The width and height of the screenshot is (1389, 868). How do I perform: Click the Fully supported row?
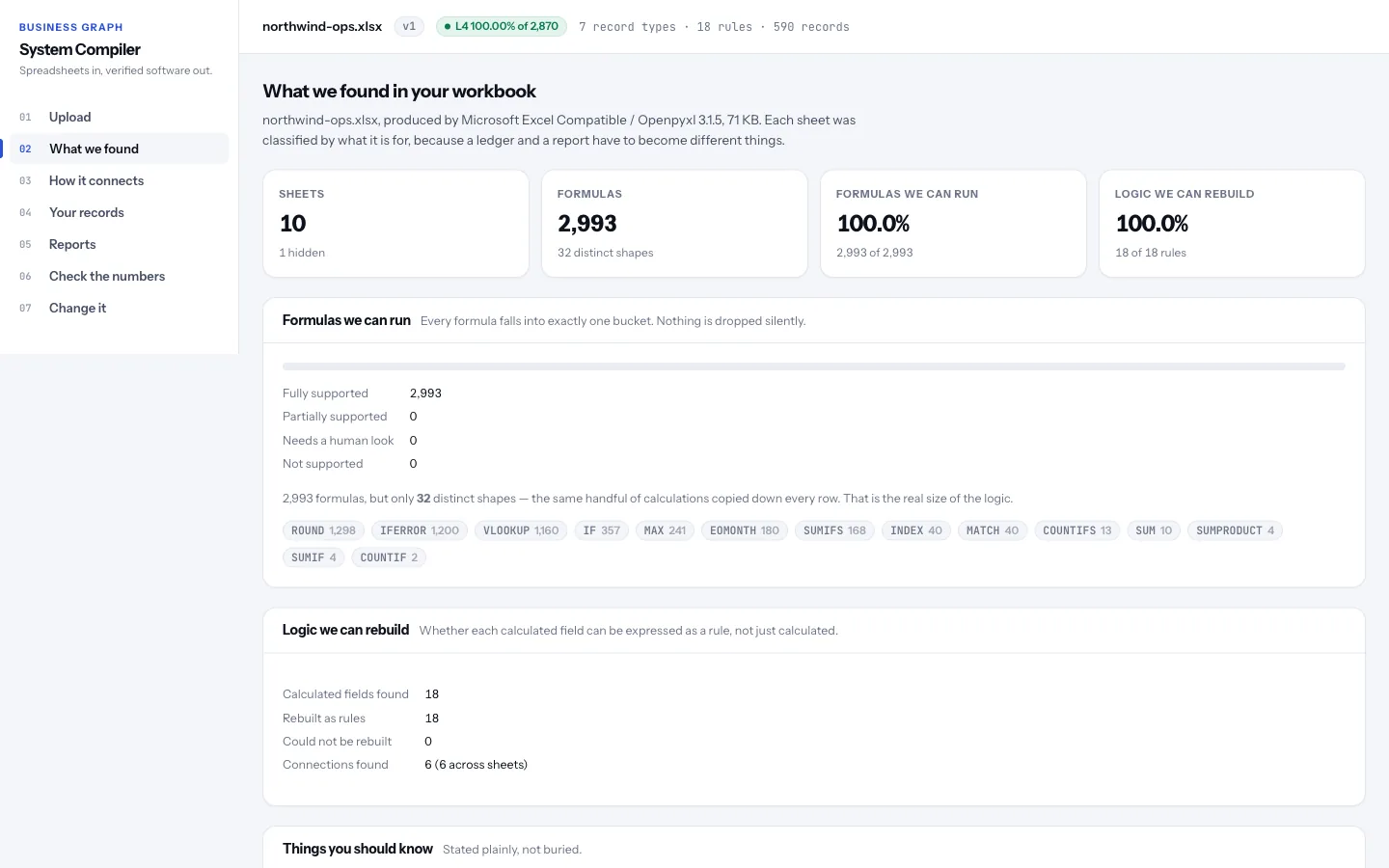(363, 393)
